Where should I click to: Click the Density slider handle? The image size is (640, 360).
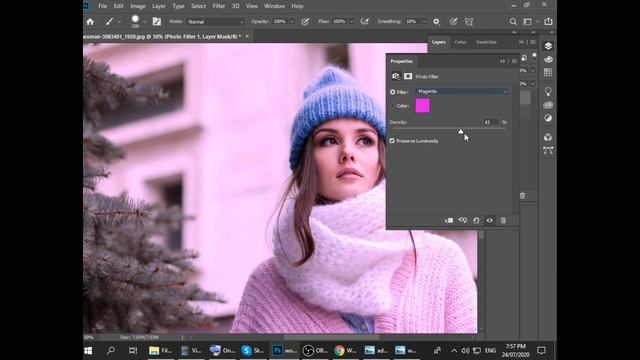coord(460,131)
